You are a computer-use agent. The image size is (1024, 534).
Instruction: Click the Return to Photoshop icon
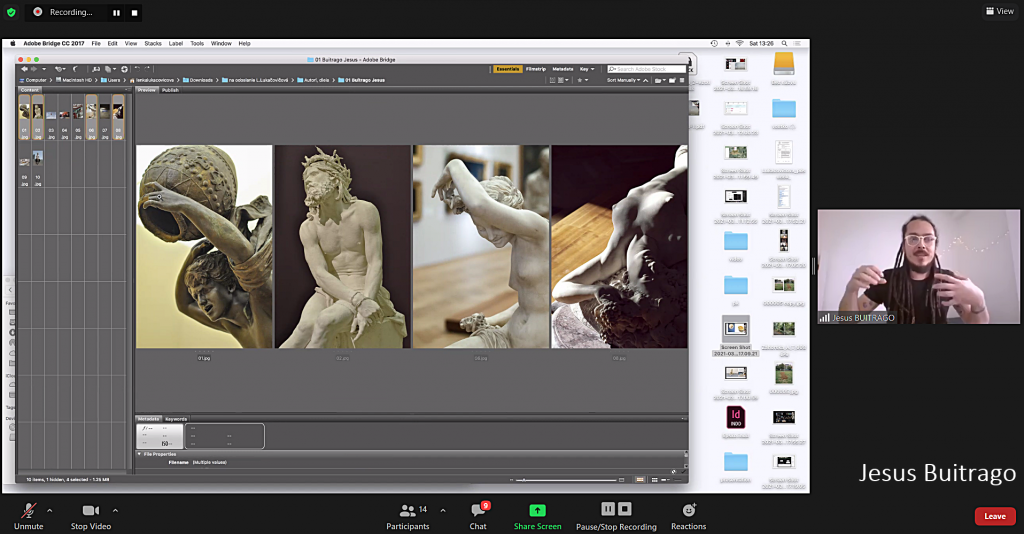coord(75,69)
